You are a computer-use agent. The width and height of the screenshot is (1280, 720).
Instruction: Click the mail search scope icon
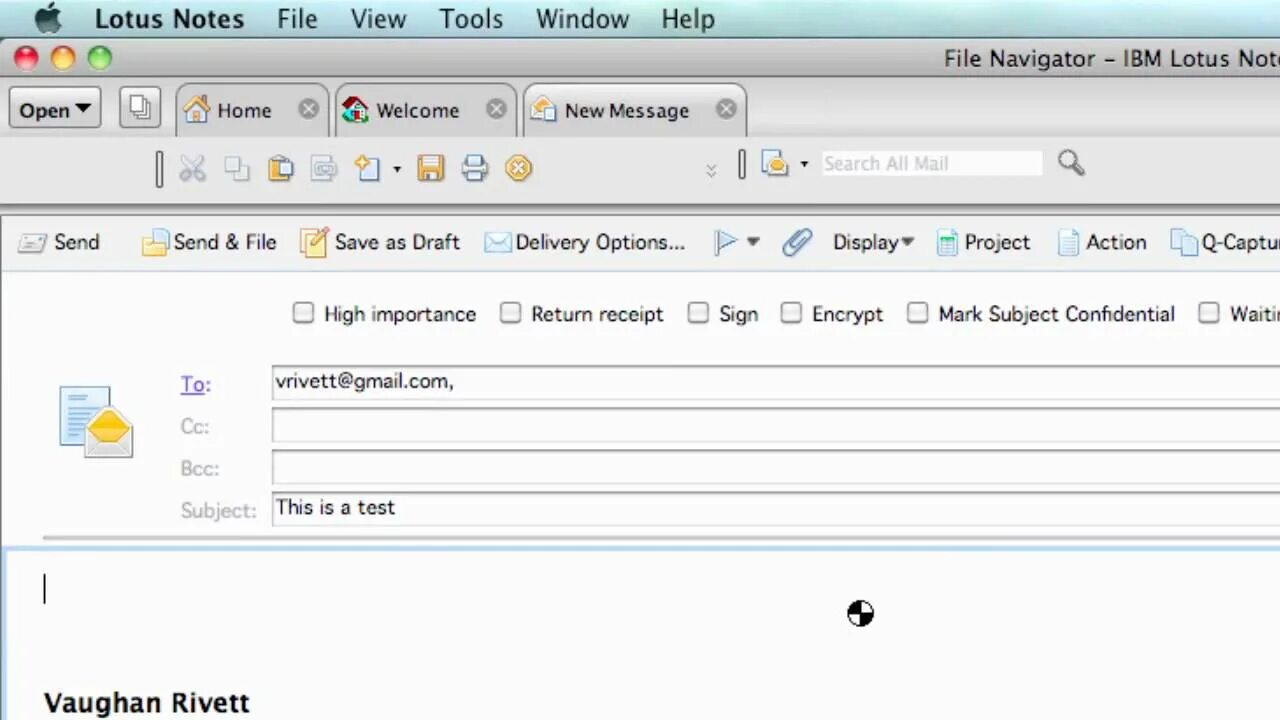pyautogui.click(x=775, y=163)
